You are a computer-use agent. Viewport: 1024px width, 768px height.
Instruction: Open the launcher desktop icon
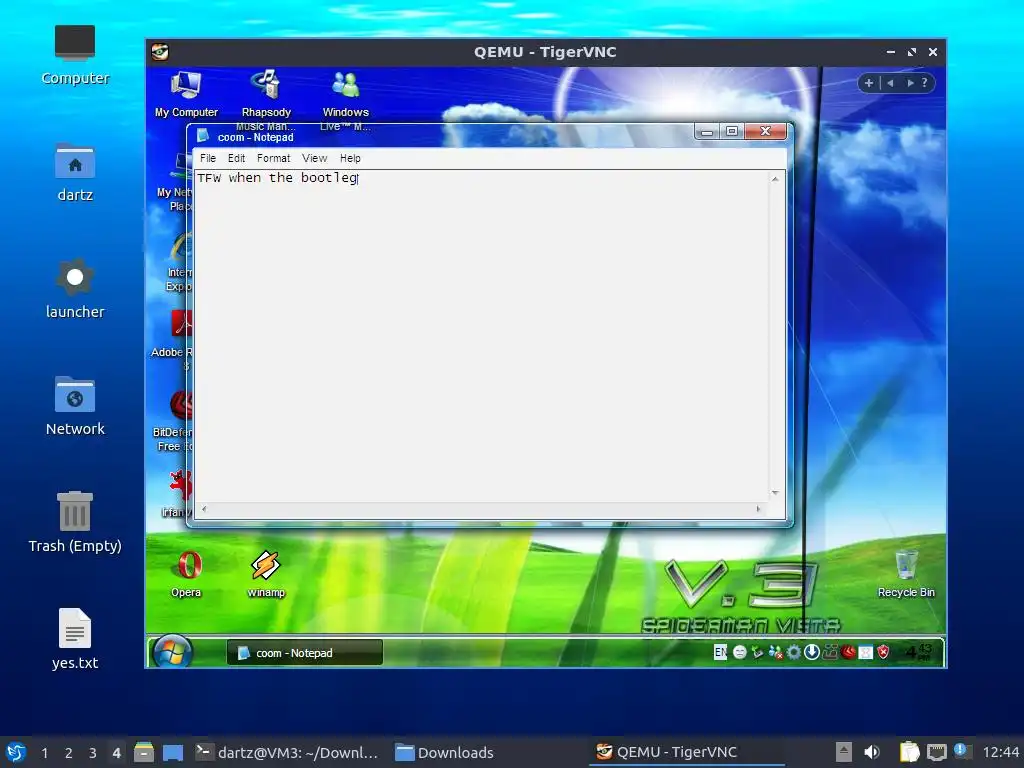tap(75, 289)
